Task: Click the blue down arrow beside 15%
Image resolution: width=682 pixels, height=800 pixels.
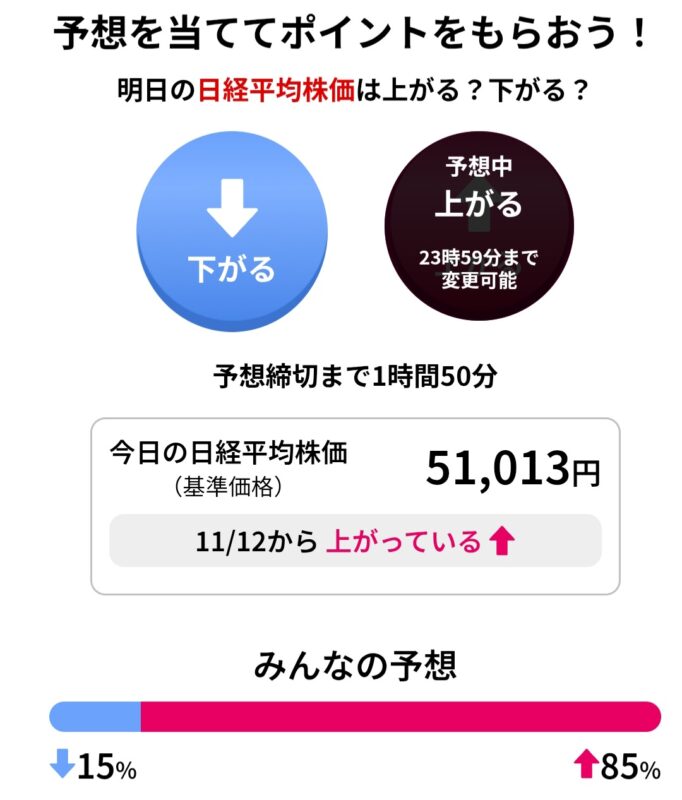Action: pos(61,766)
